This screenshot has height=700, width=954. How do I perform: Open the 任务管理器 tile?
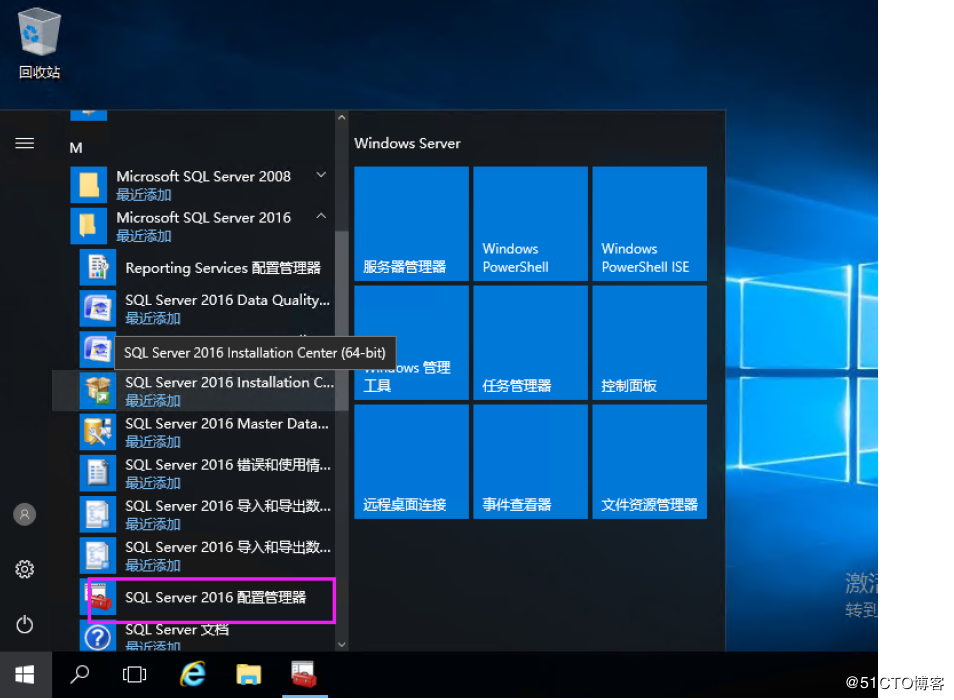click(531, 343)
